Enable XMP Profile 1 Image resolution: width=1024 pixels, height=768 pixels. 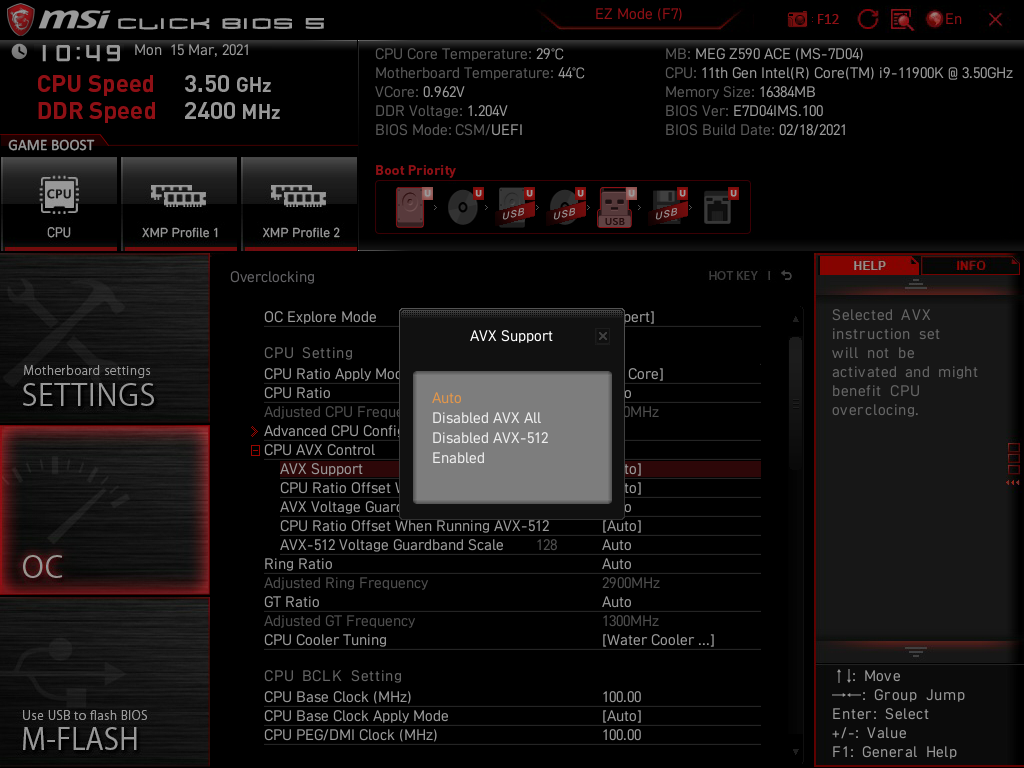(180, 204)
